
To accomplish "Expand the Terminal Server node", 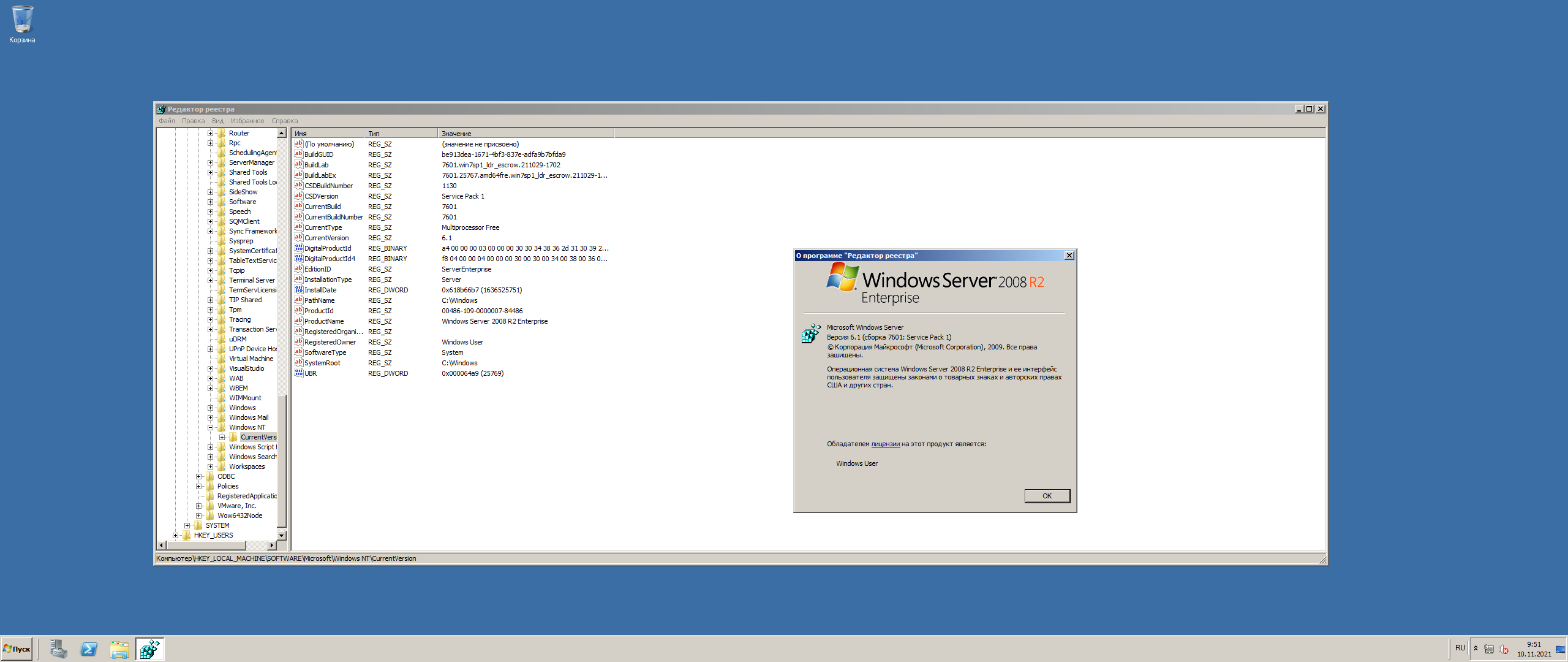I will pos(210,280).
